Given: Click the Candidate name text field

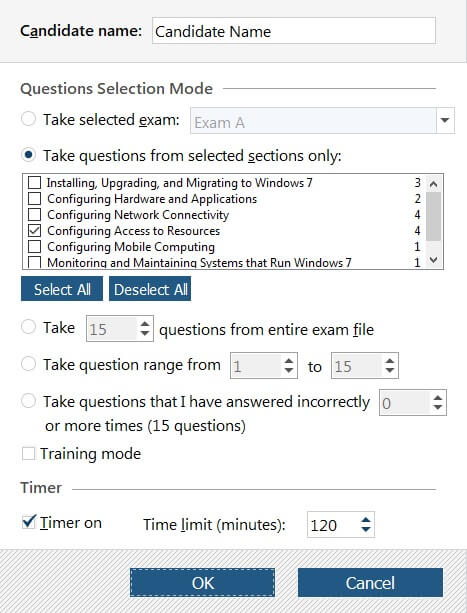Looking at the screenshot, I should coord(293,31).
